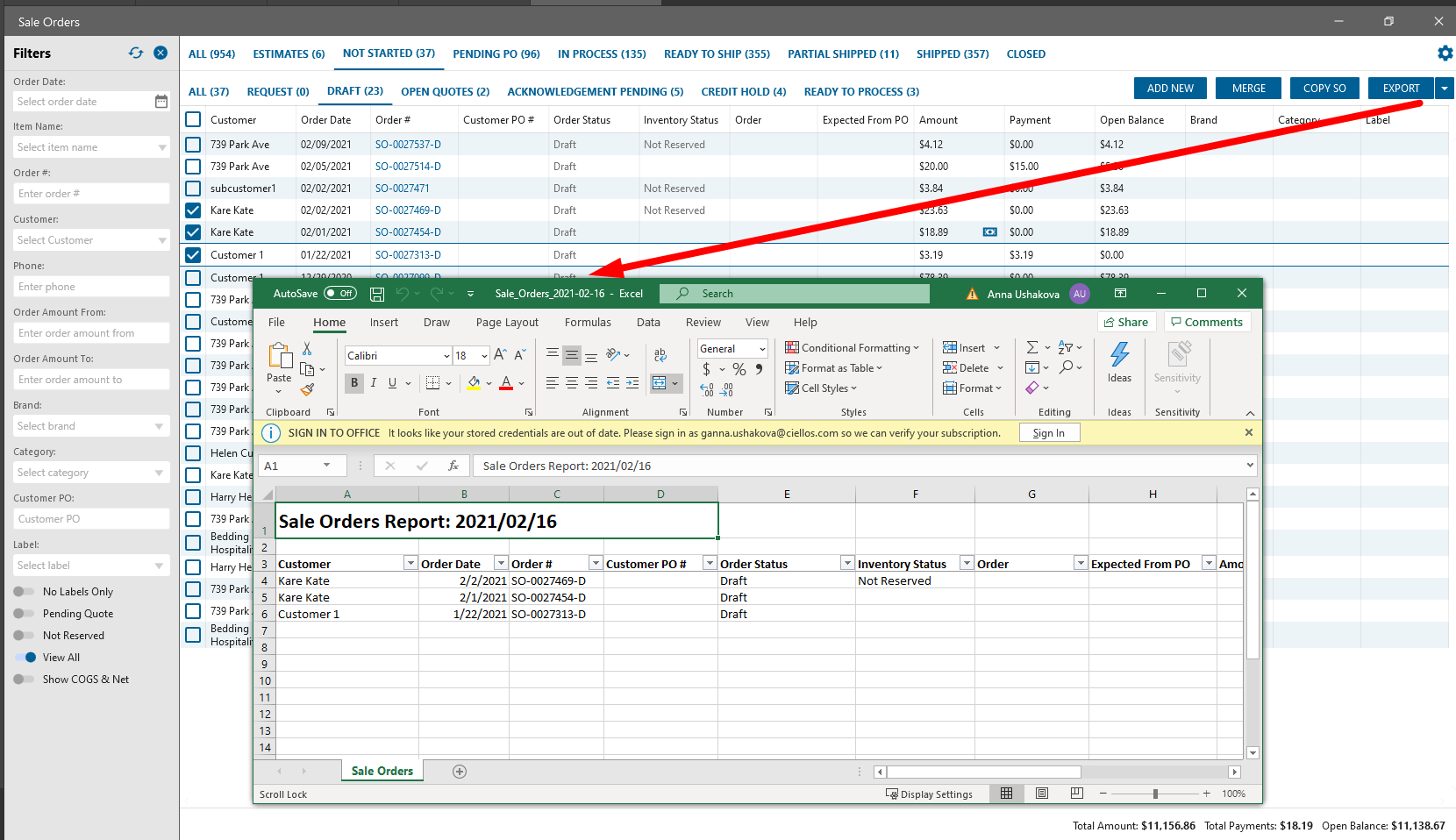Uncheck the Customer 1 order SO-0027313-D

(193, 255)
